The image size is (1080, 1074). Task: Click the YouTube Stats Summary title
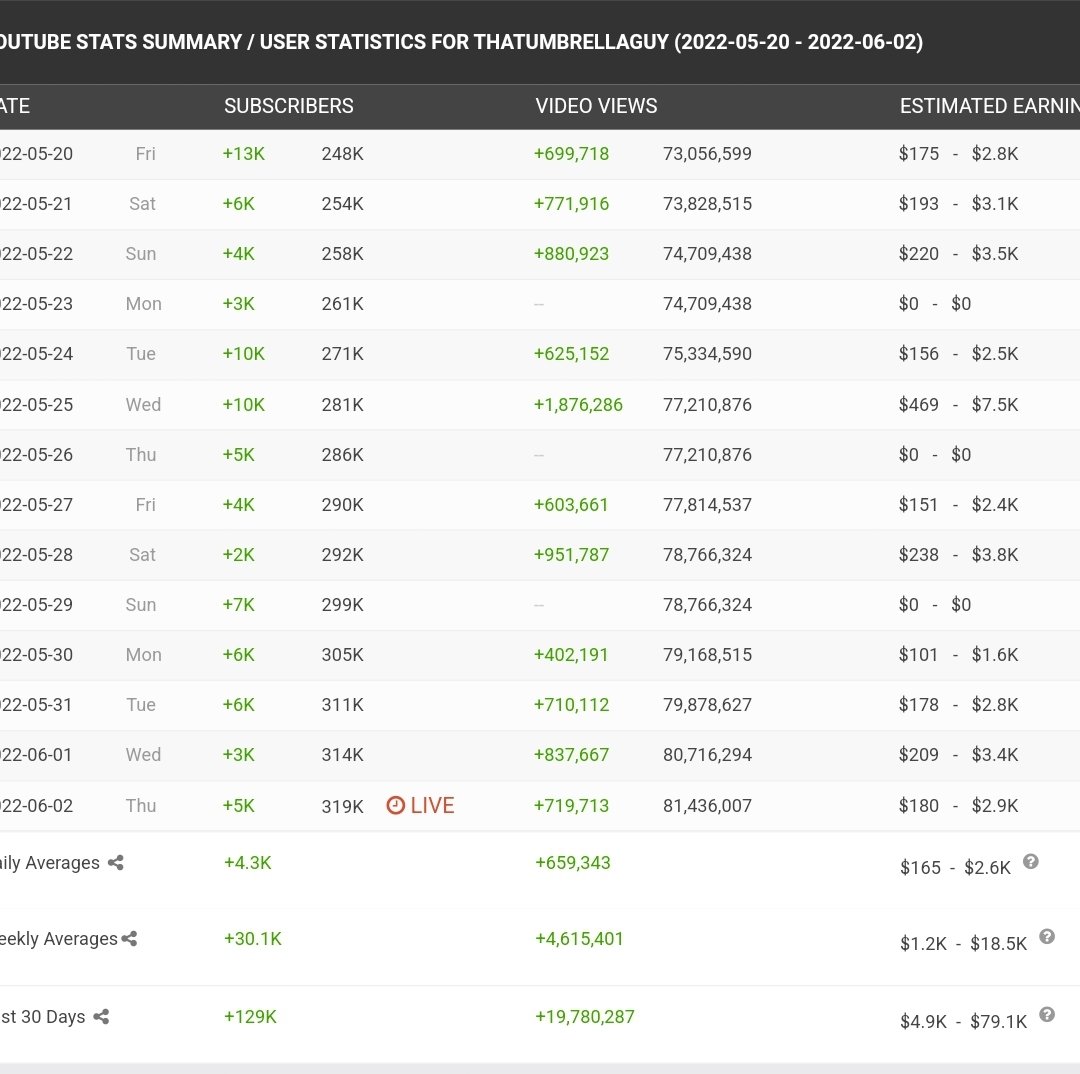(x=461, y=42)
